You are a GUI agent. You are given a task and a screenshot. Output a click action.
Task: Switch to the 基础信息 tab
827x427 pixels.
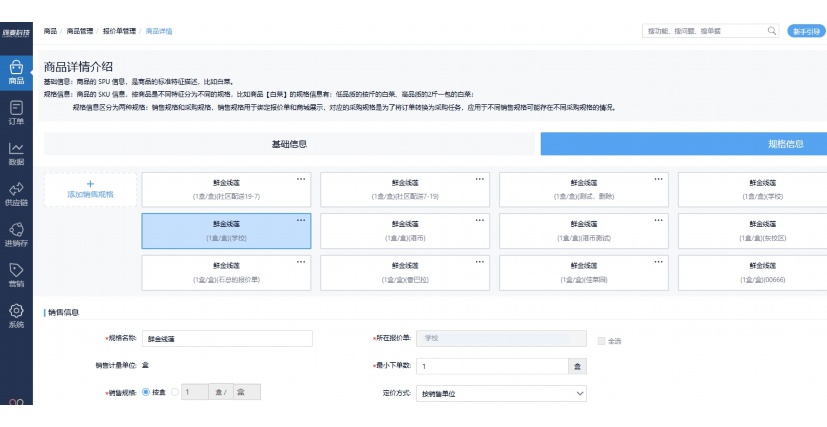290,144
